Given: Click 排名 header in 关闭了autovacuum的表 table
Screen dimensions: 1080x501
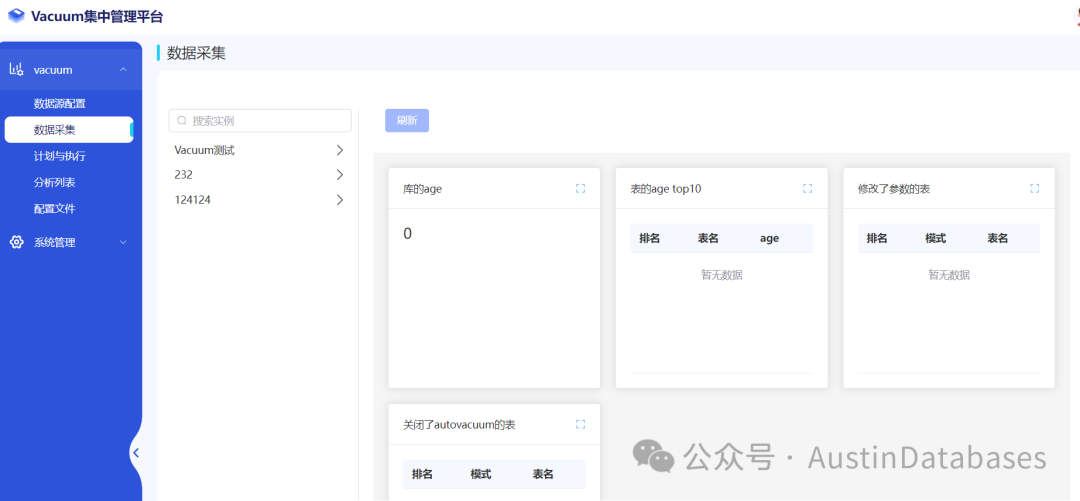Looking at the screenshot, I should (422, 474).
